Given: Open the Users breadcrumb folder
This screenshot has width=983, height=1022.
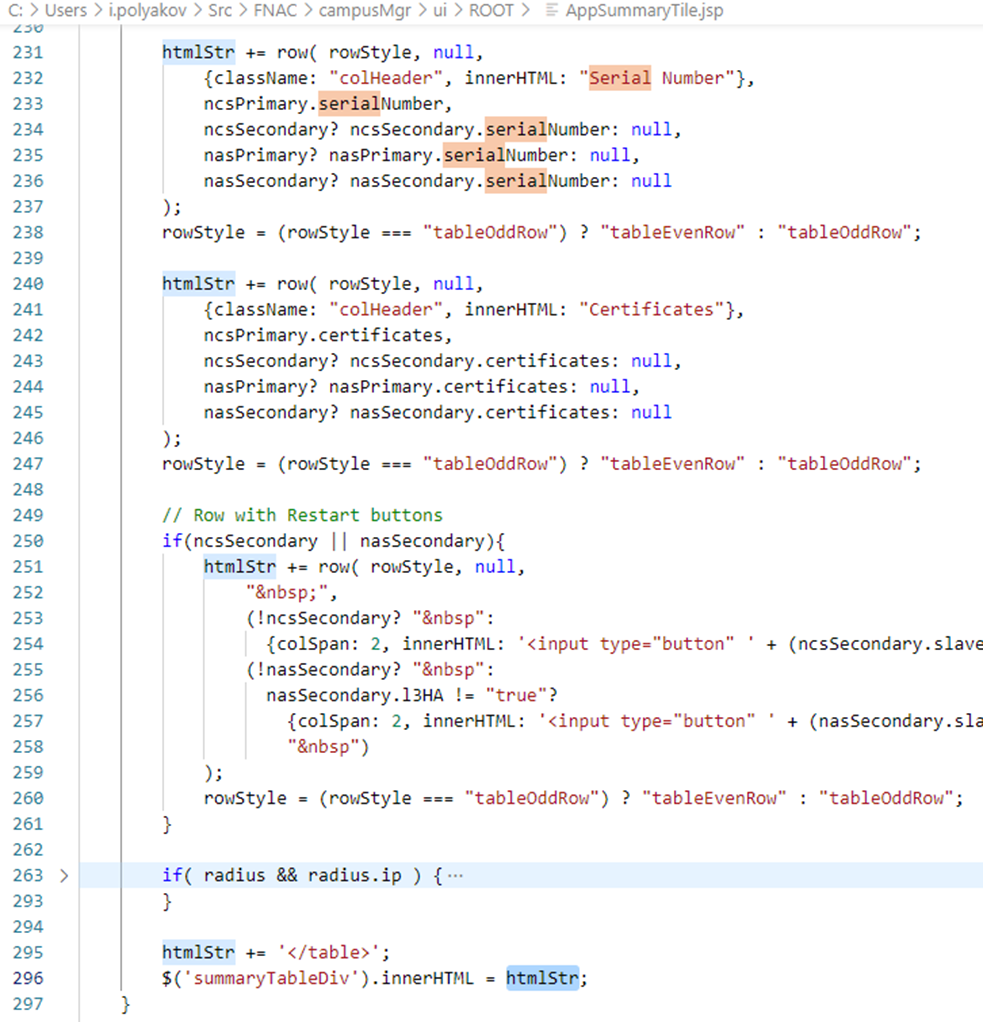Looking at the screenshot, I should (66, 10).
